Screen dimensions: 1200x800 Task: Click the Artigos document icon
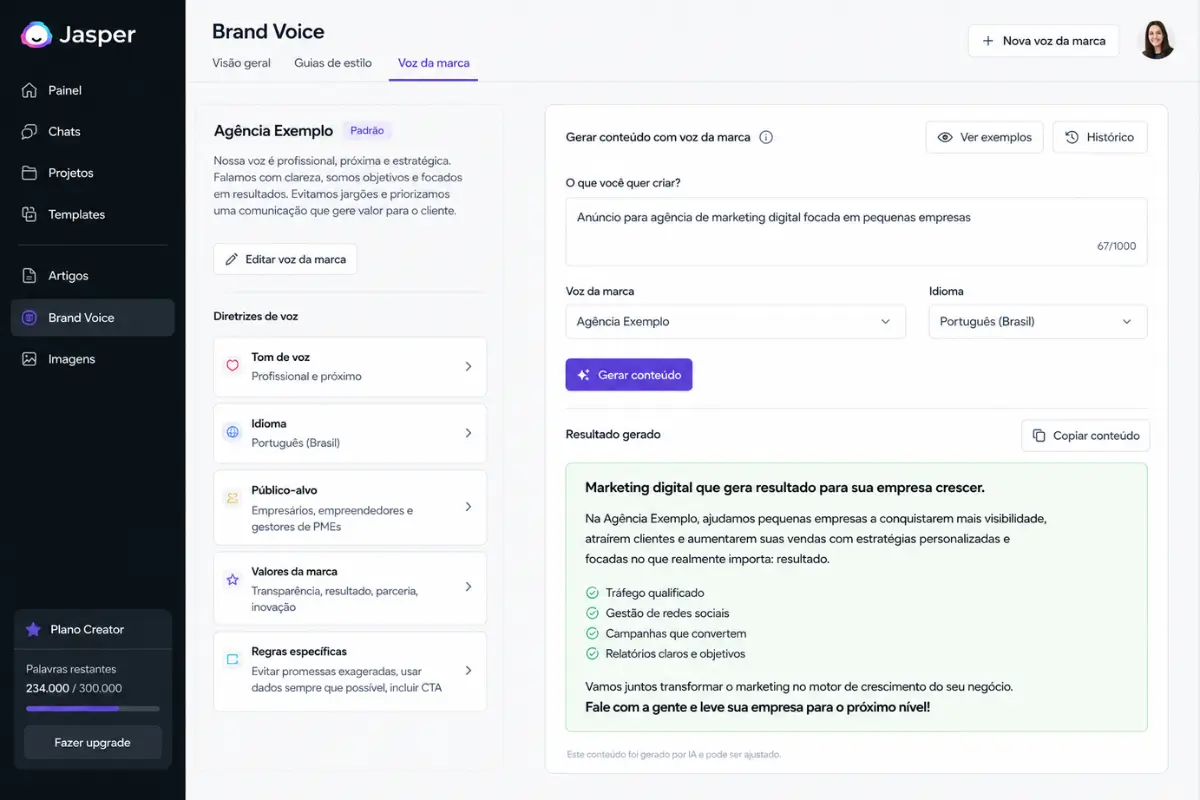pyautogui.click(x=29, y=275)
